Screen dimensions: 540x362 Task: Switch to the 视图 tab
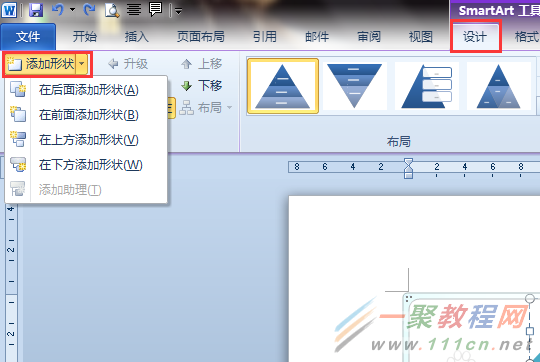click(x=420, y=36)
